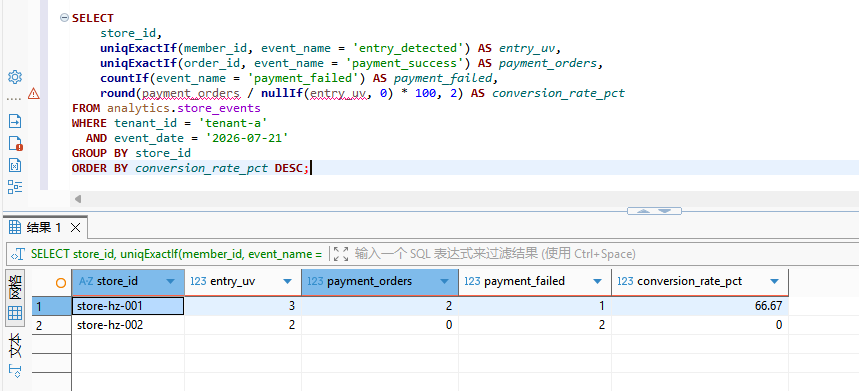Click the '2026-07-21' date literal
The image size is (859, 391).
click(x=247, y=138)
